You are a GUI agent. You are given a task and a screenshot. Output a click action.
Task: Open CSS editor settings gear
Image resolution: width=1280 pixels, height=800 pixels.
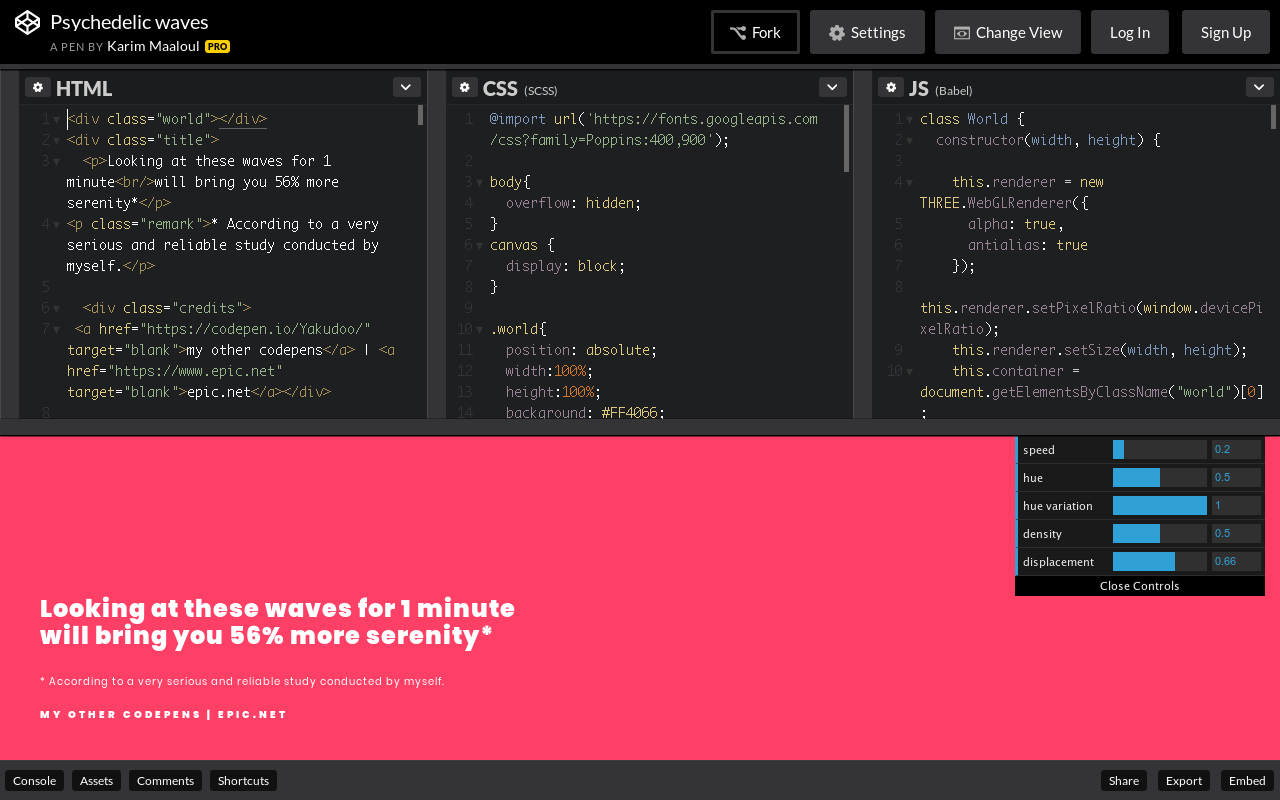tap(464, 87)
